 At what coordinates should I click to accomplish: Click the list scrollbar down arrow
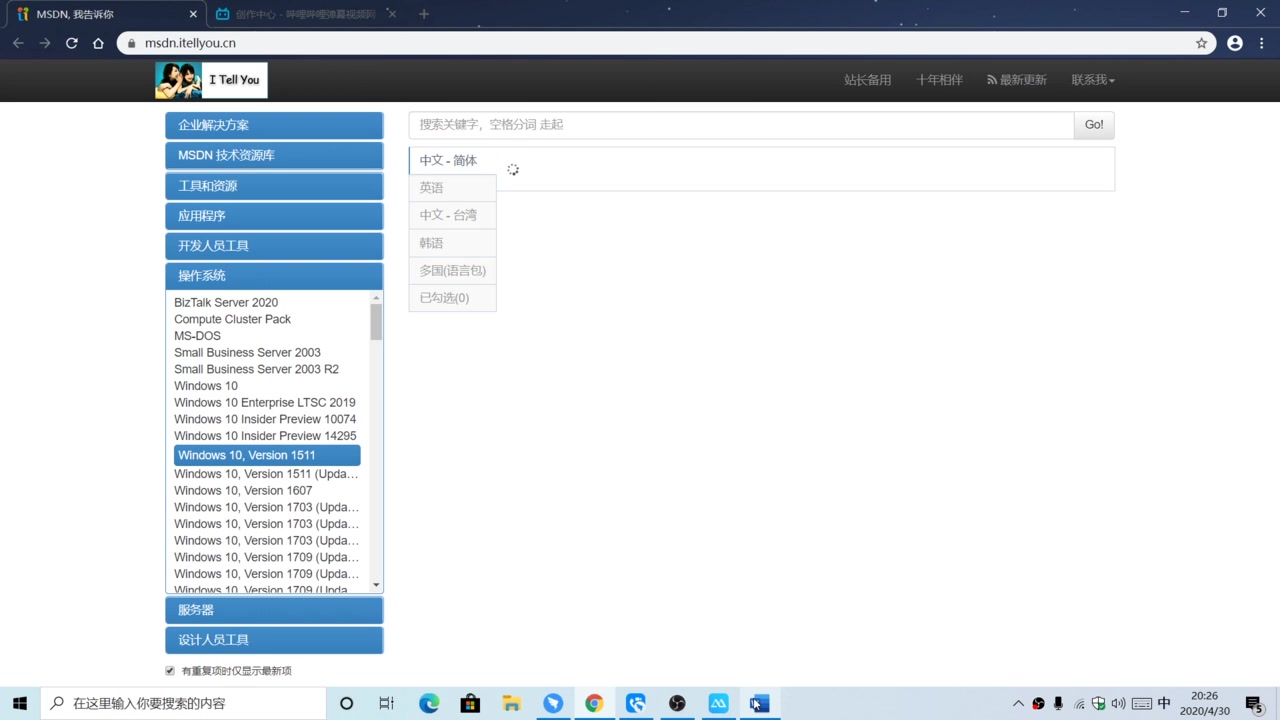[x=376, y=585]
